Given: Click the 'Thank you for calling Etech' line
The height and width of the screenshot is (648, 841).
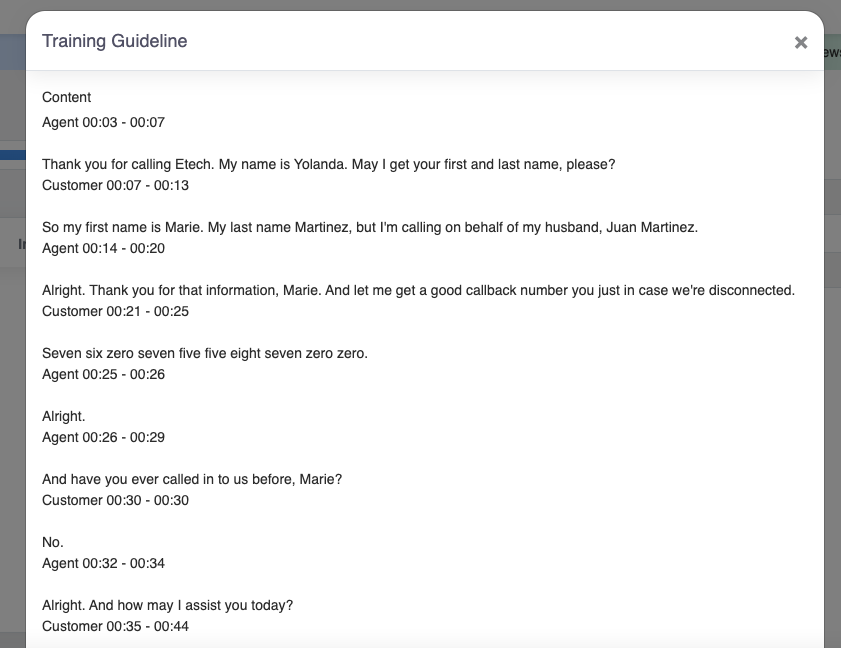Looking at the screenshot, I should (328, 164).
